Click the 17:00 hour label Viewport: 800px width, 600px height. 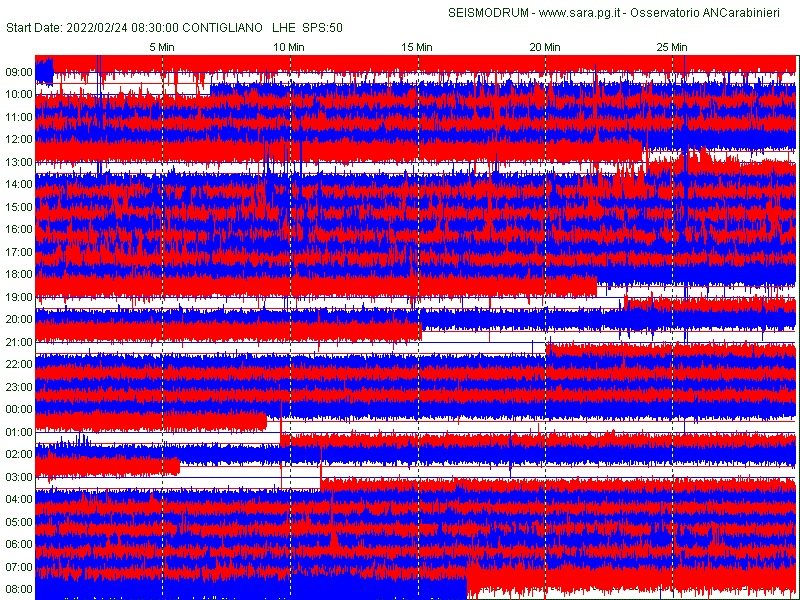[x=18, y=252]
